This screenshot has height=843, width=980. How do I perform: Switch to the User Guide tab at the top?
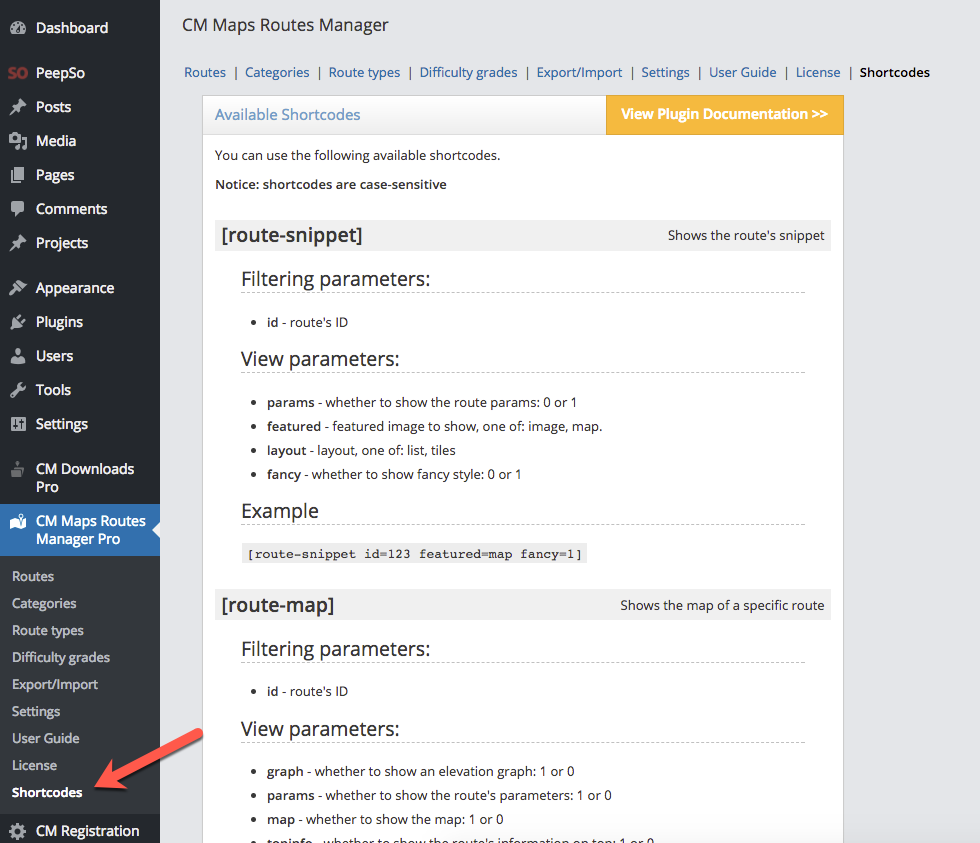tap(742, 72)
